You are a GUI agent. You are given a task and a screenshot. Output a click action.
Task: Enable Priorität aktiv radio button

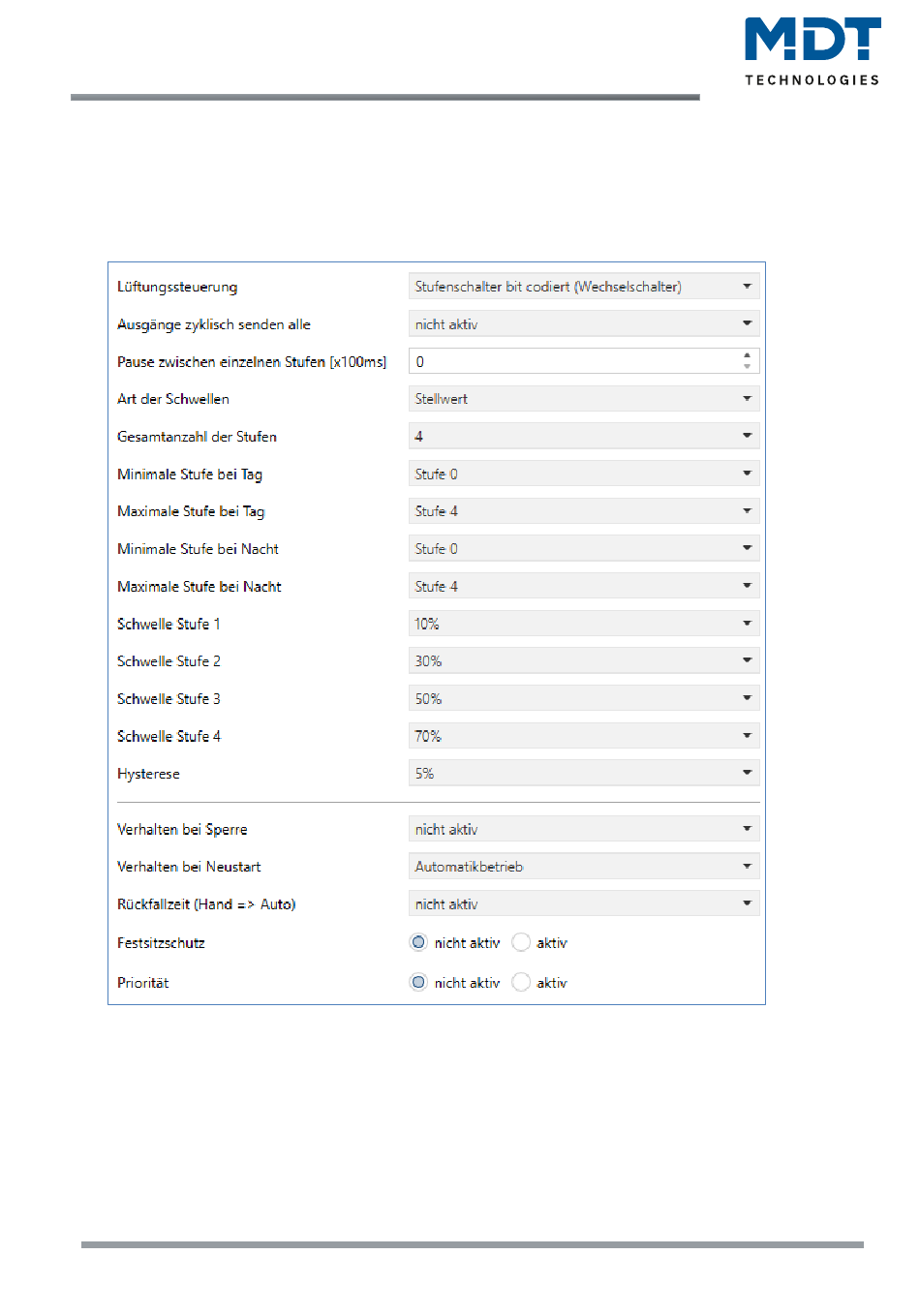(x=521, y=982)
